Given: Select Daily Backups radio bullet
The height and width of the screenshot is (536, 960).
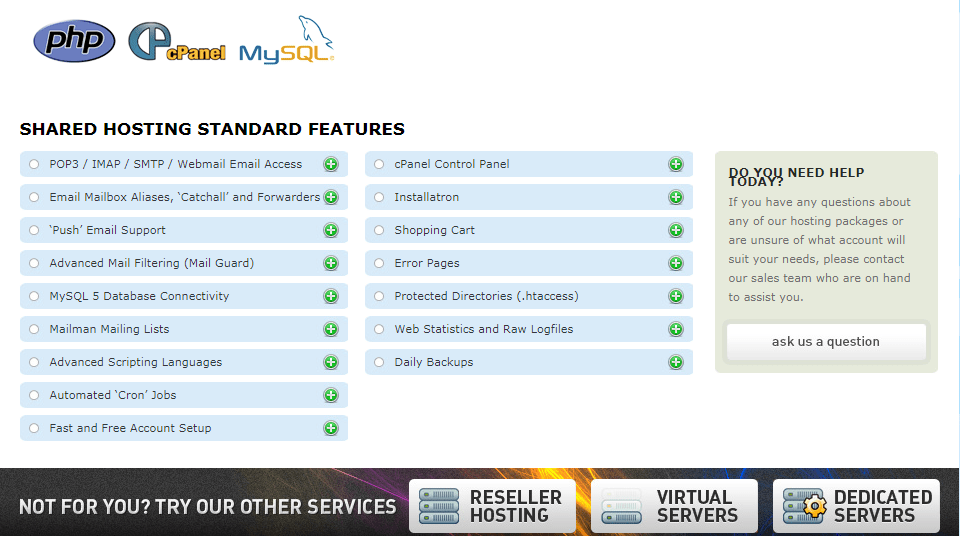Looking at the screenshot, I should [x=379, y=363].
